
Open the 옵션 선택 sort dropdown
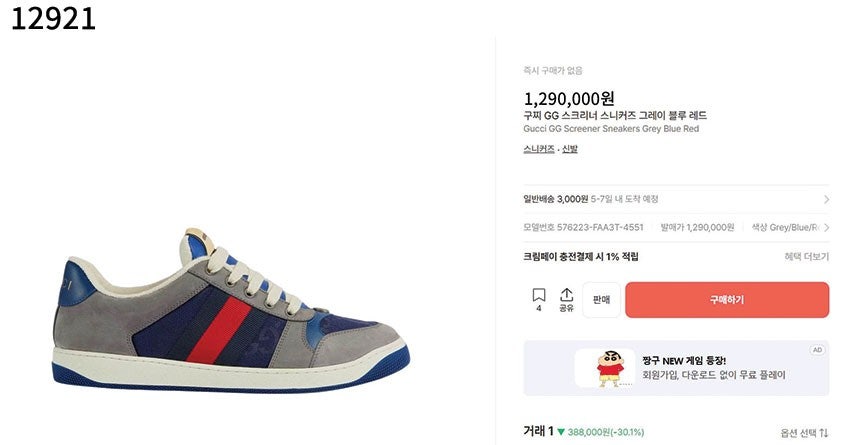click(x=804, y=432)
